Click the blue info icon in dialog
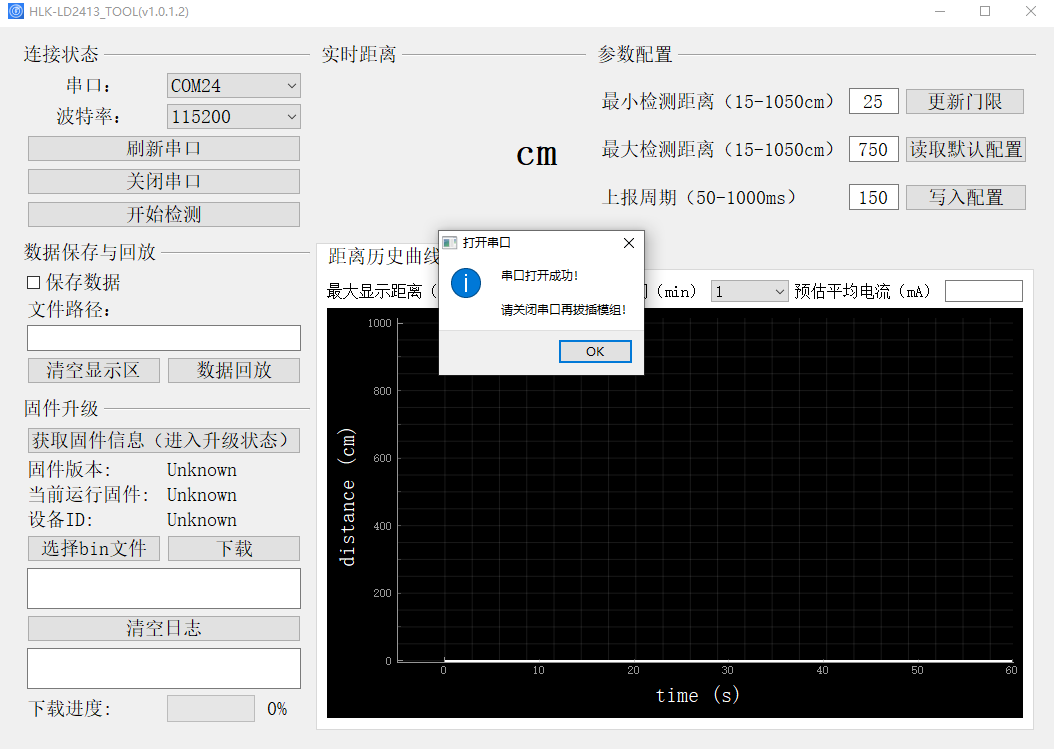The height and width of the screenshot is (749, 1054). 466,282
